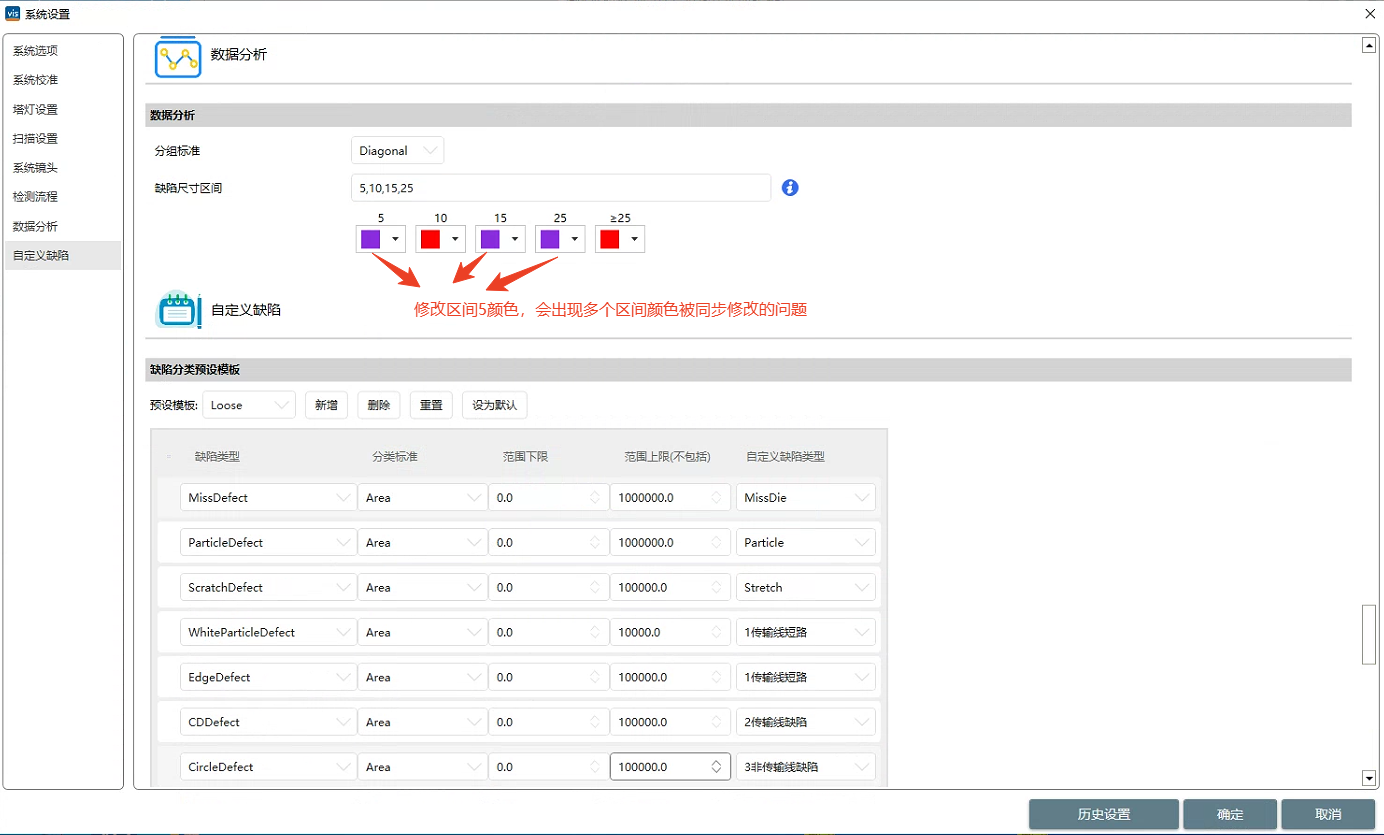
Task: Click spinner arrows of CircleDefect upper limit
Action: [716, 767]
